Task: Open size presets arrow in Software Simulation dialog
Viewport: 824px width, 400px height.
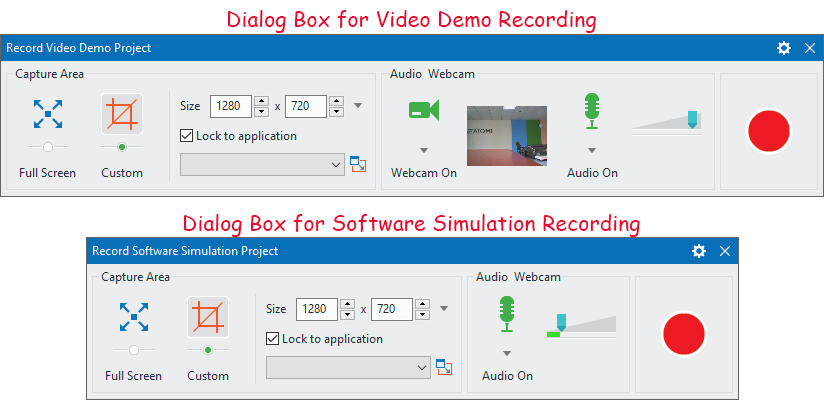Action: click(x=444, y=309)
